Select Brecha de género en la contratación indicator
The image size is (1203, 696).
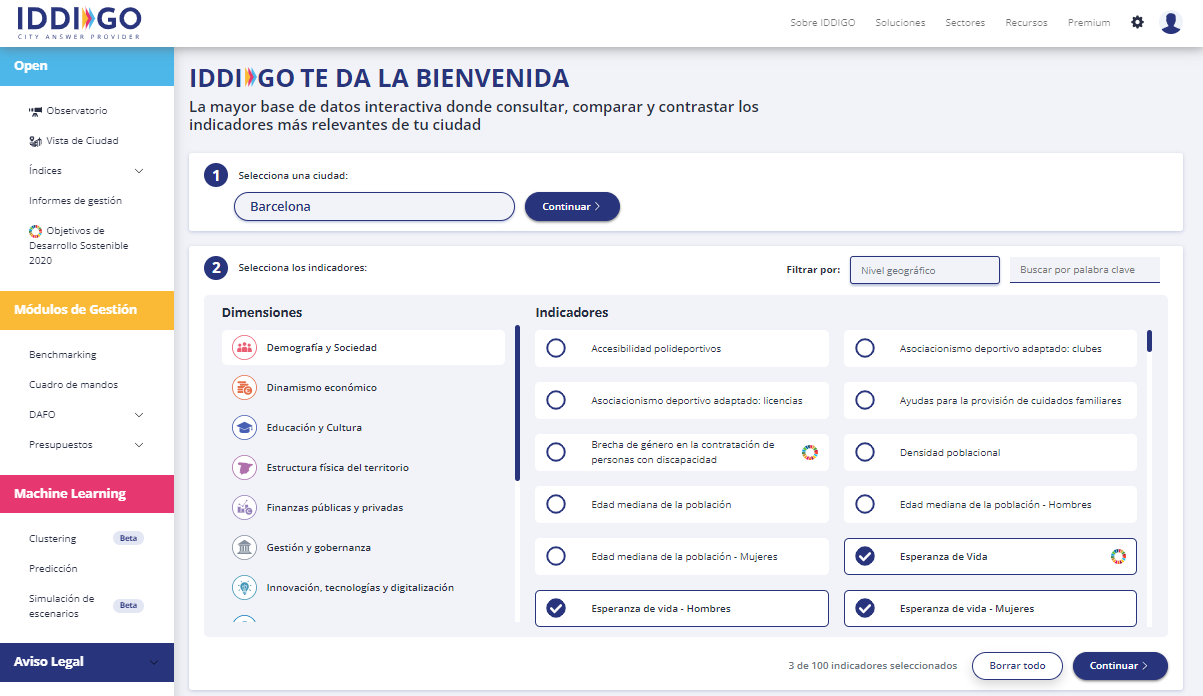tap(556, 452)
